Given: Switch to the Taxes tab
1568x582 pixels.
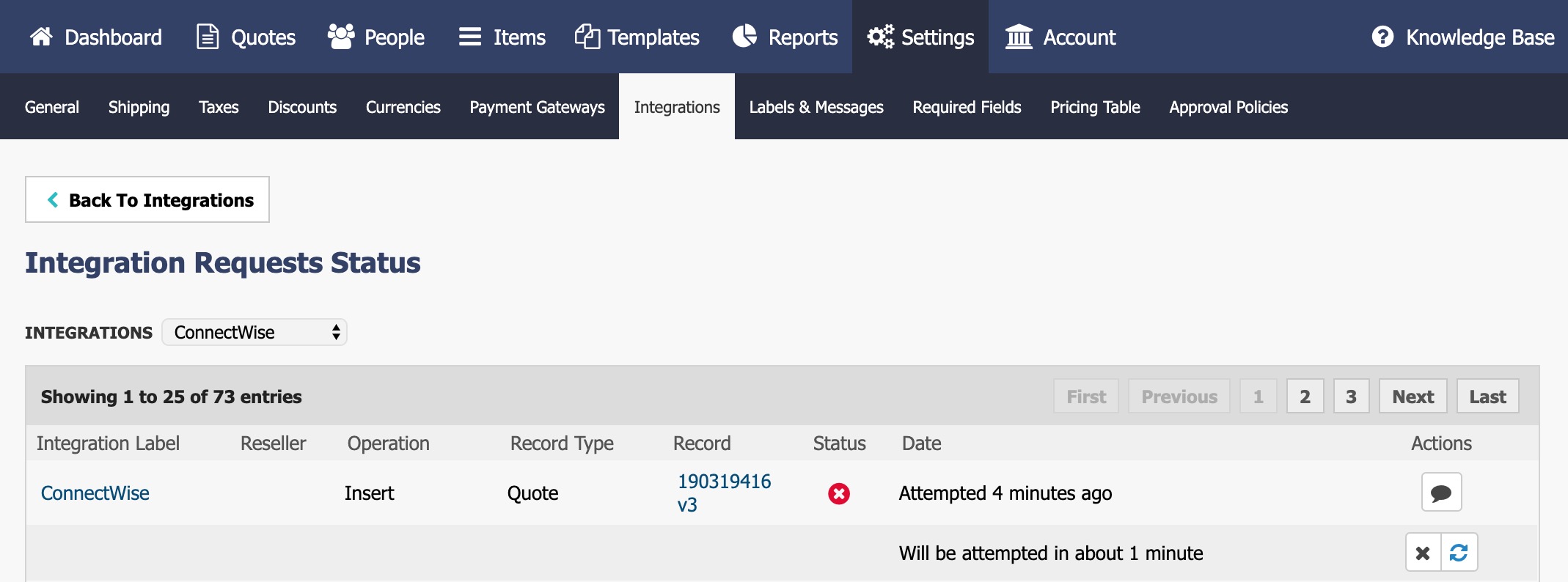Looking at the screenshot, I should [219, 107].
